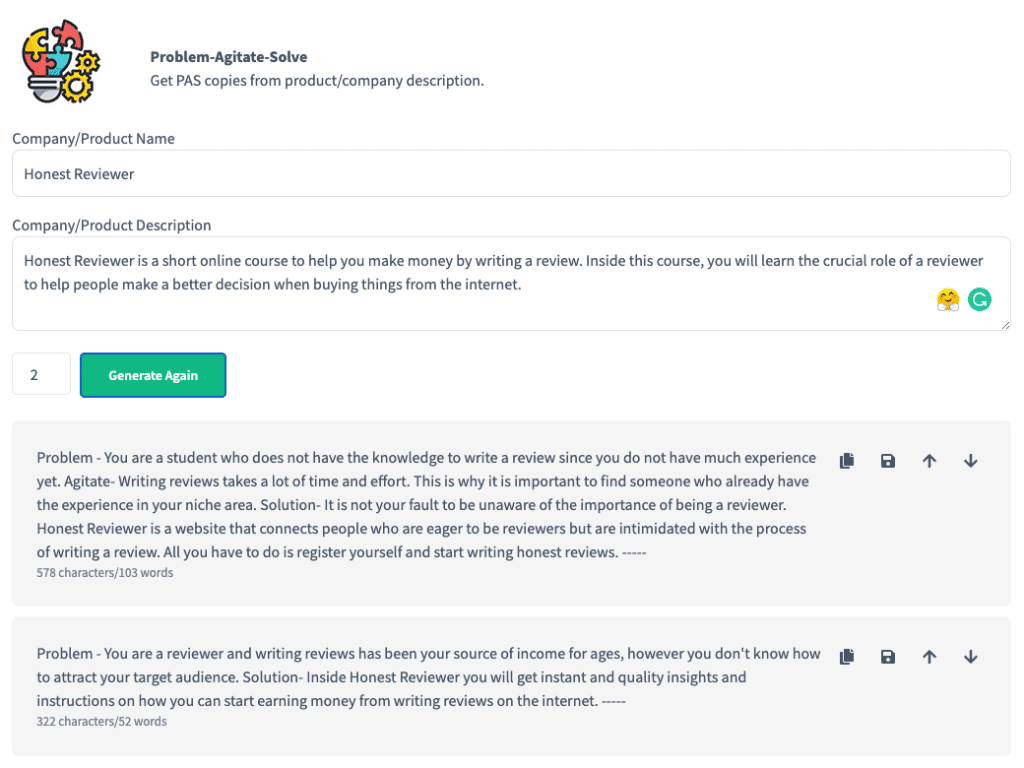
Task: Click the Generate Again button
Action: [153, 375]
